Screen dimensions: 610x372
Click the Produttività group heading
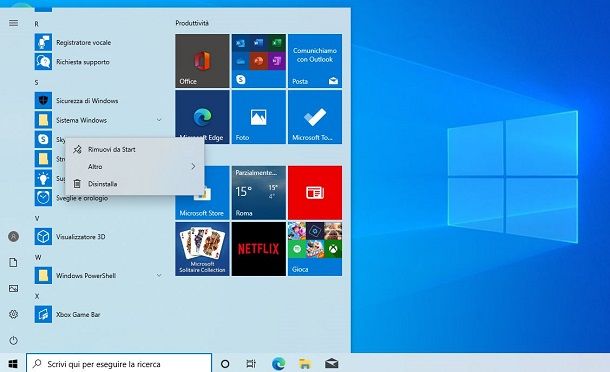(x=192, y=23)
